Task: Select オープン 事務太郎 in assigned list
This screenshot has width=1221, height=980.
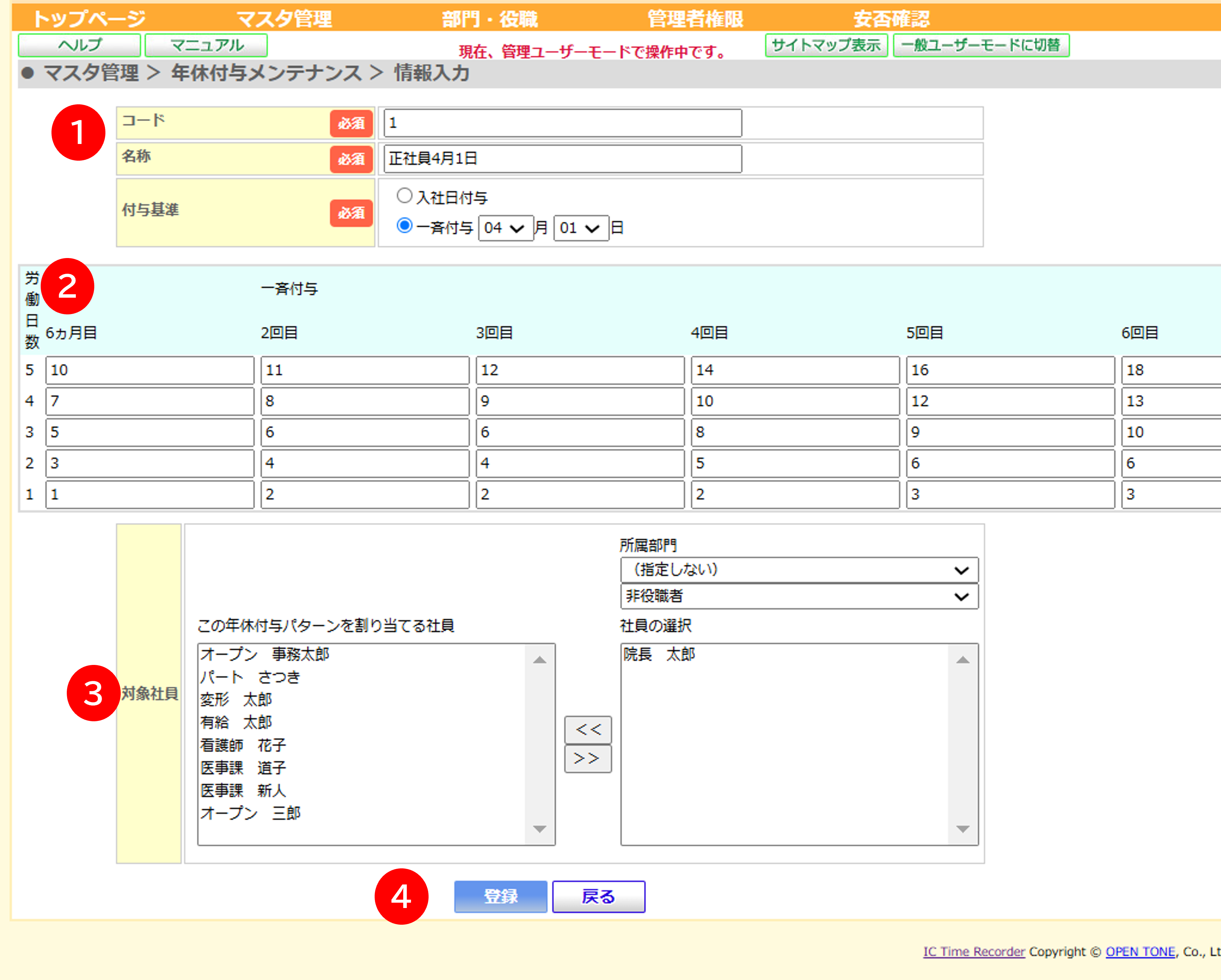Action: coord(264,654)
